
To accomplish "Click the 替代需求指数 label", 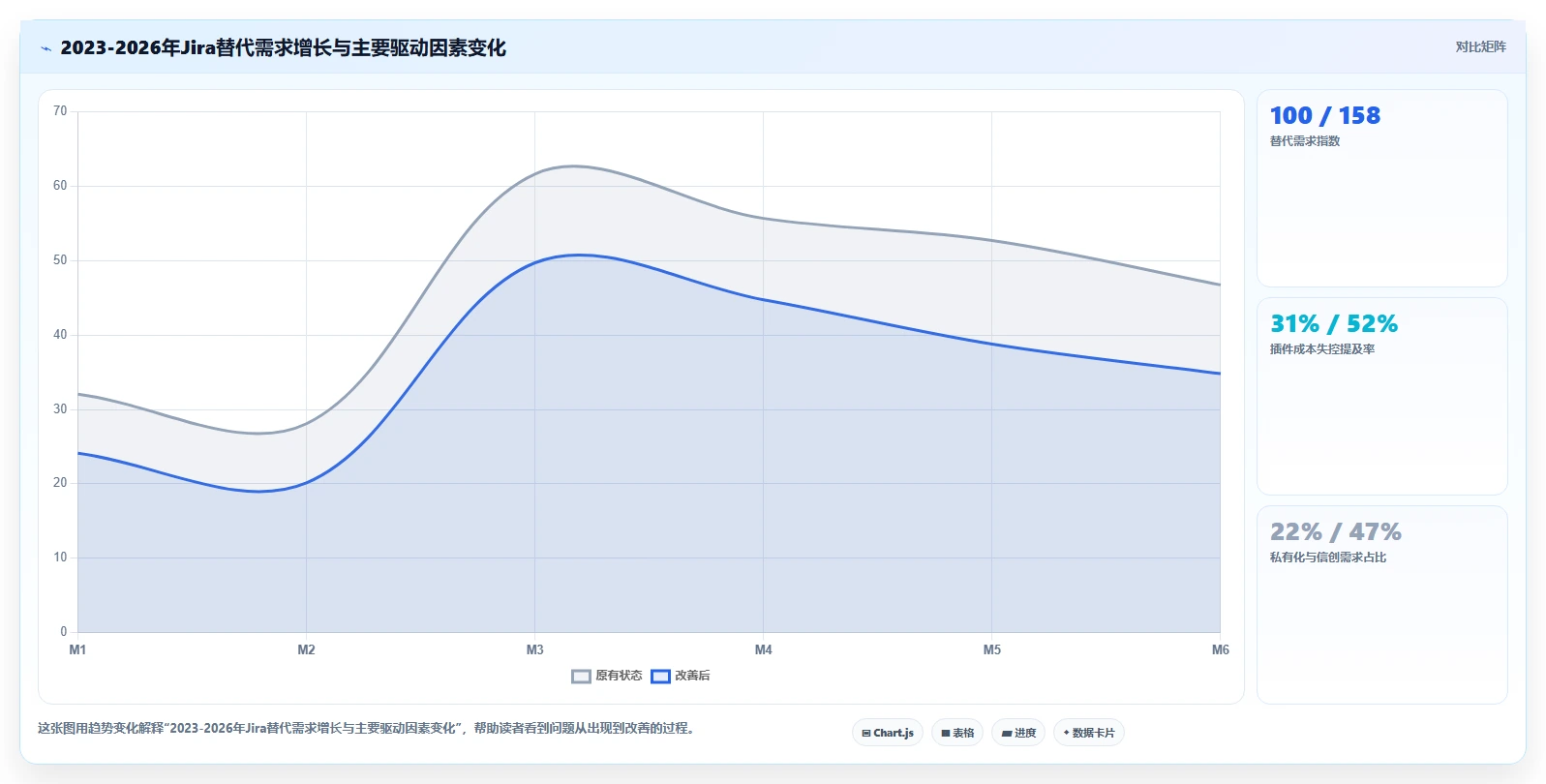I will click(1305, 141).
